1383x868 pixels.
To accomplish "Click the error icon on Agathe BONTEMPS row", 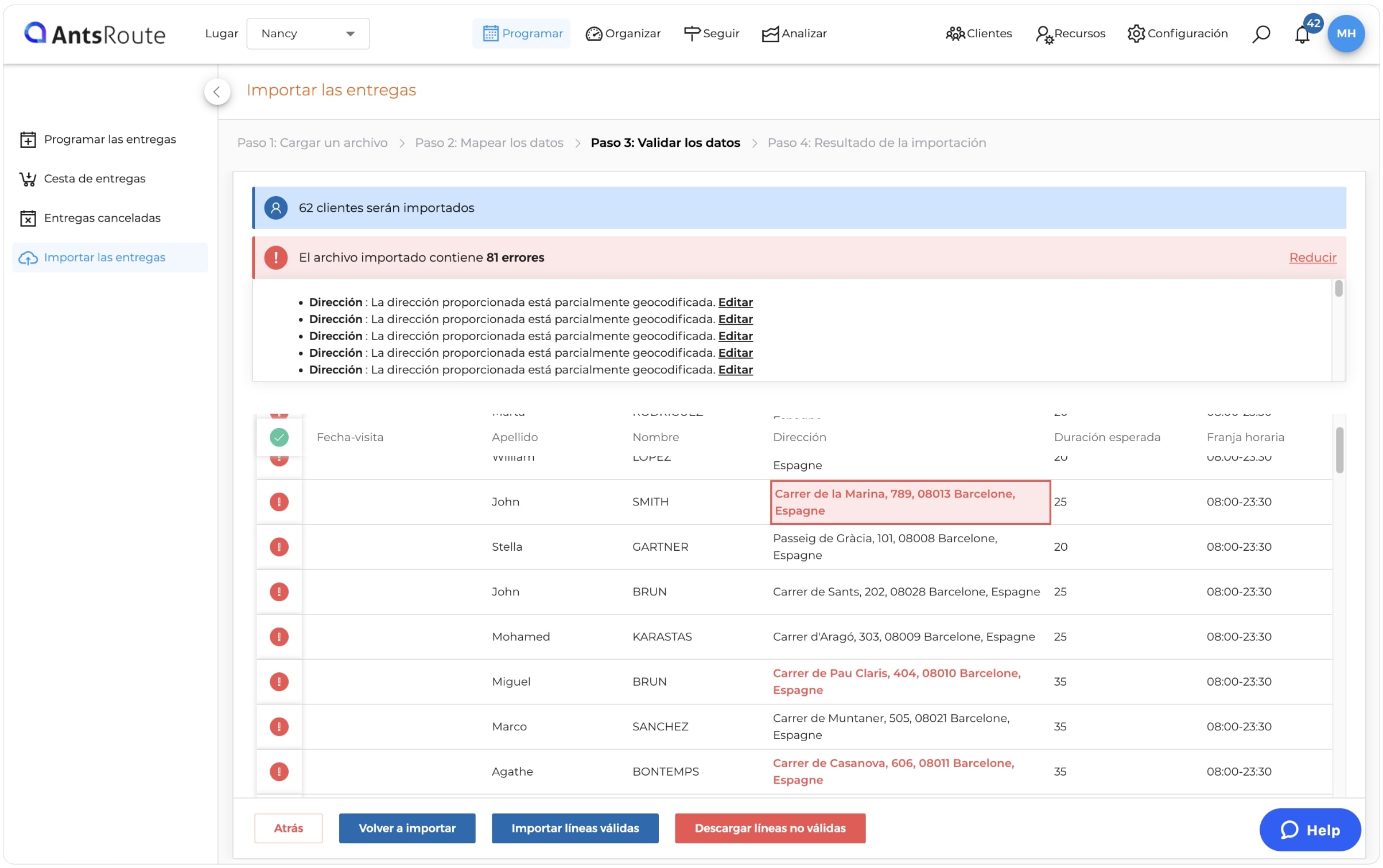I will (279, 772).
